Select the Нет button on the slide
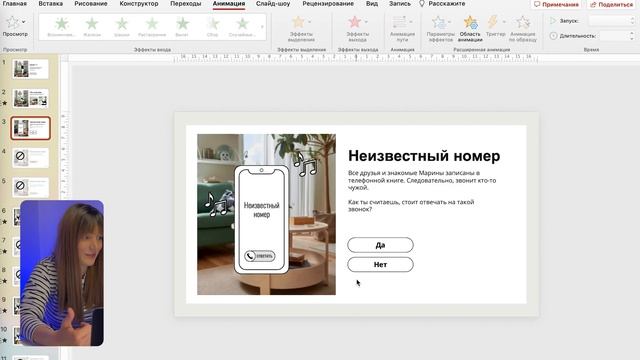Screen dimensions: 640x360 380,264
